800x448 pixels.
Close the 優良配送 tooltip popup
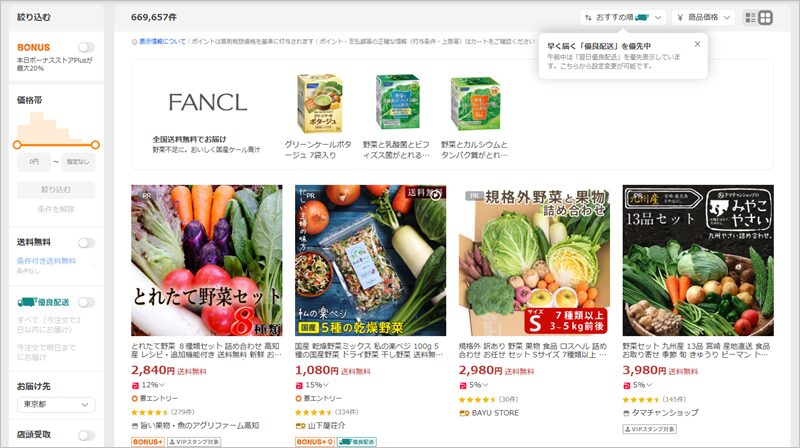pyautogui.click(x=697, y=44)
